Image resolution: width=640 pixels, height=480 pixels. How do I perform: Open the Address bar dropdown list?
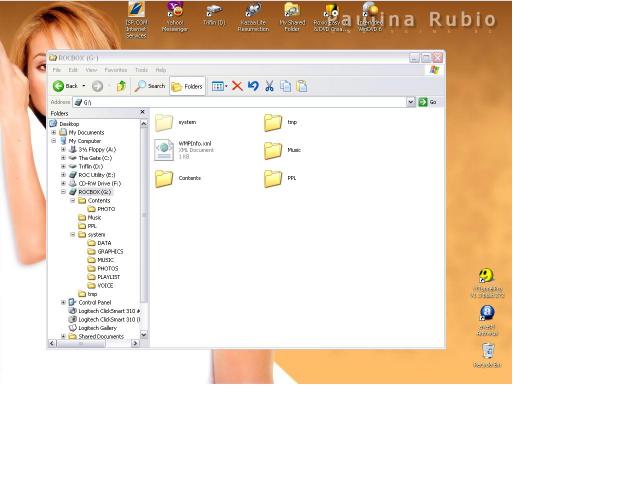click(411, 102)
